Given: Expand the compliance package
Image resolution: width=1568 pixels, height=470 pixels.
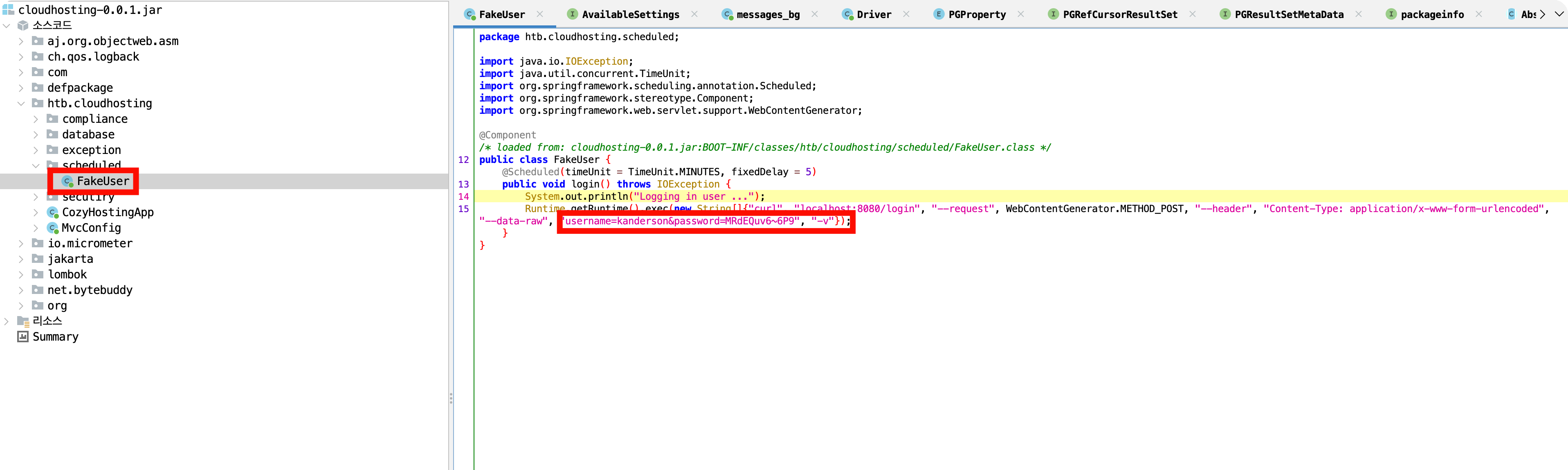Looking at the screenshot, I should [x=35, y=119].
